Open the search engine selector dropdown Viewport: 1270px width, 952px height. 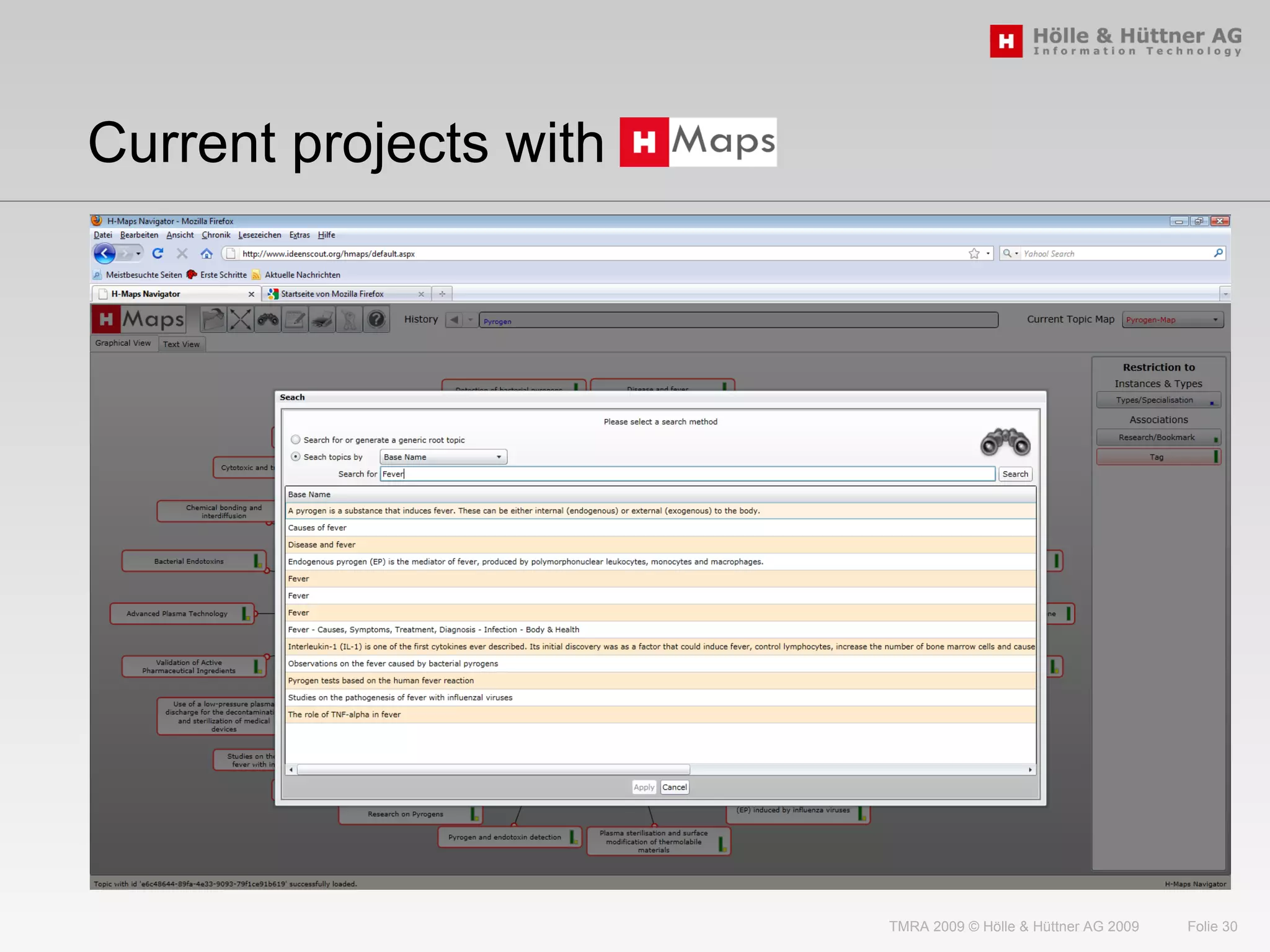pos(1011,253)
